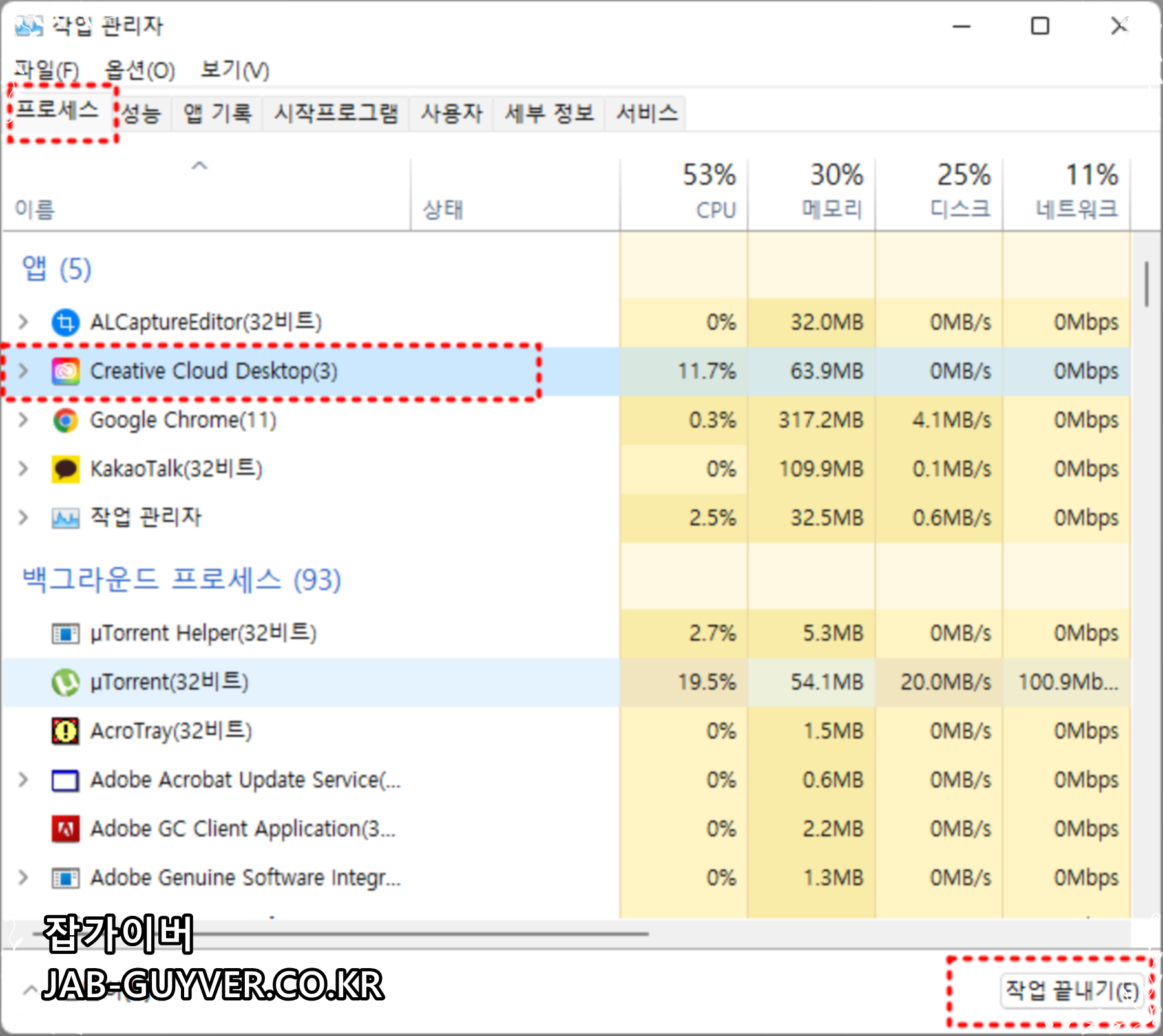Switch to the 사용자 tab

[452, 114]
